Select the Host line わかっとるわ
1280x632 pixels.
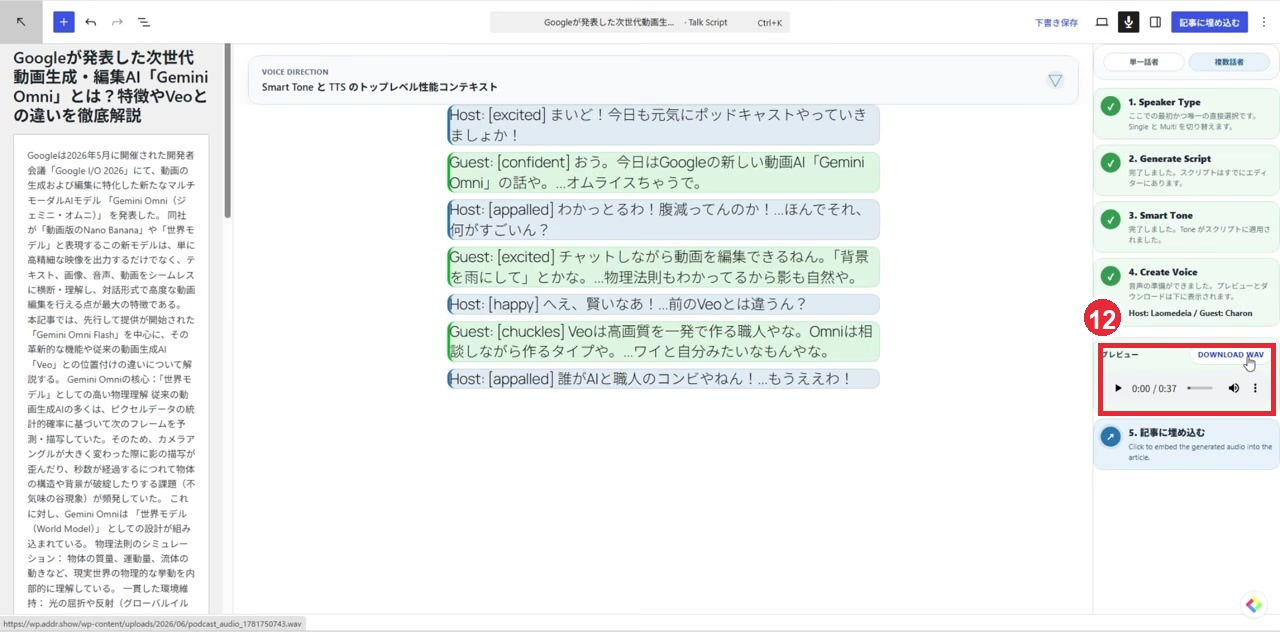664,219
